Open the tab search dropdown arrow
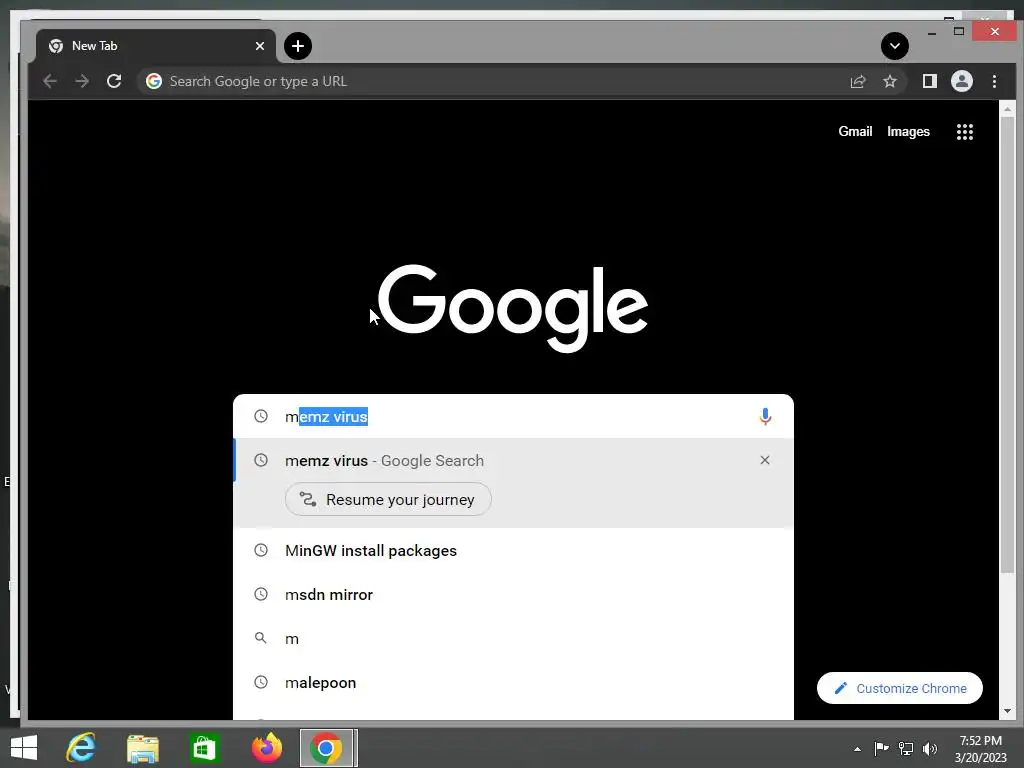Screen dimensions: 1024x768 [x=895, y=46]
